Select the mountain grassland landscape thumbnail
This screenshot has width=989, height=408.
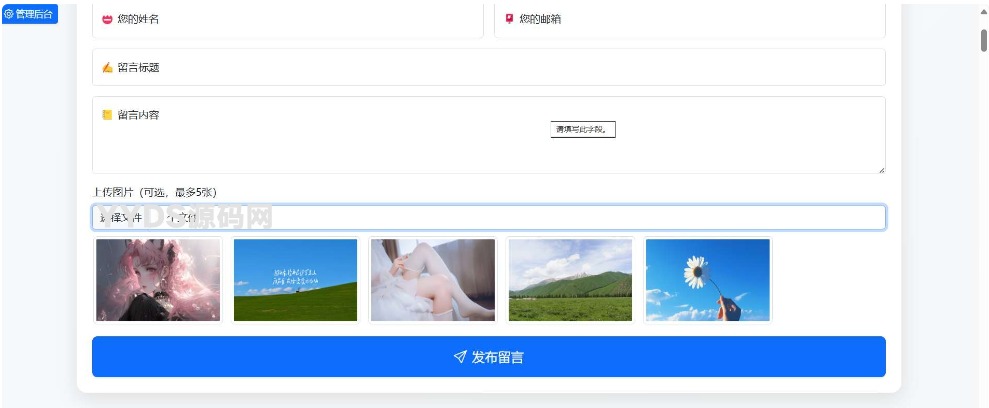pyautogui.click(x=570, y=280)
